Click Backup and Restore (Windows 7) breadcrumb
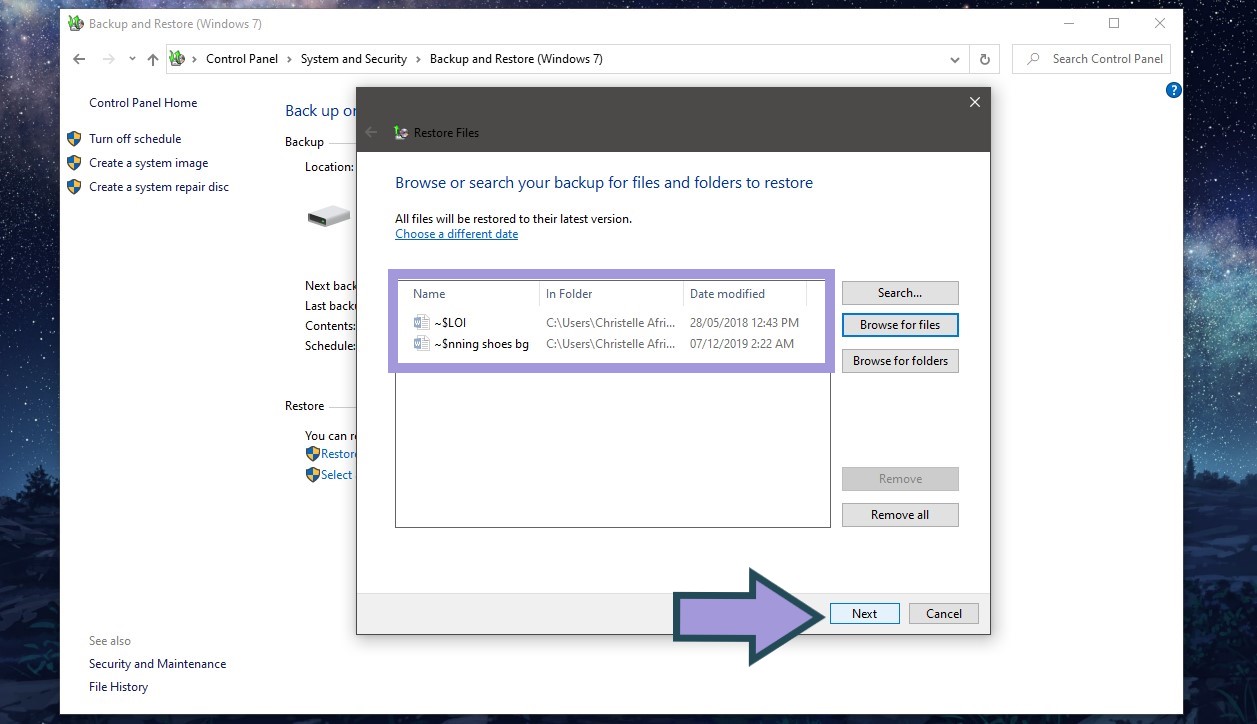The width and height of the screenshot is (1257, 724). (516, 59)
